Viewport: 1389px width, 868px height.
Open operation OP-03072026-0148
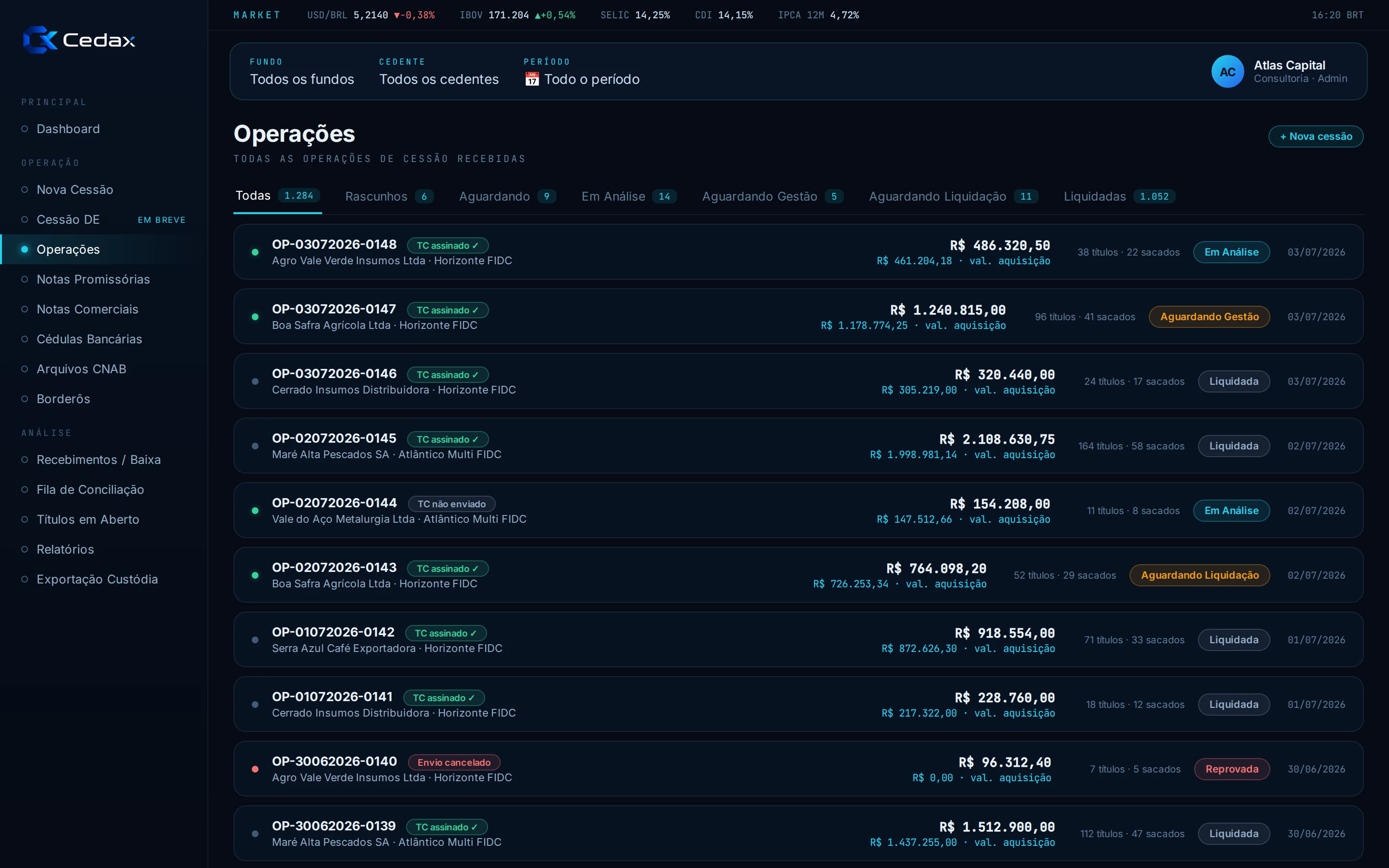[x=798, y=252]
